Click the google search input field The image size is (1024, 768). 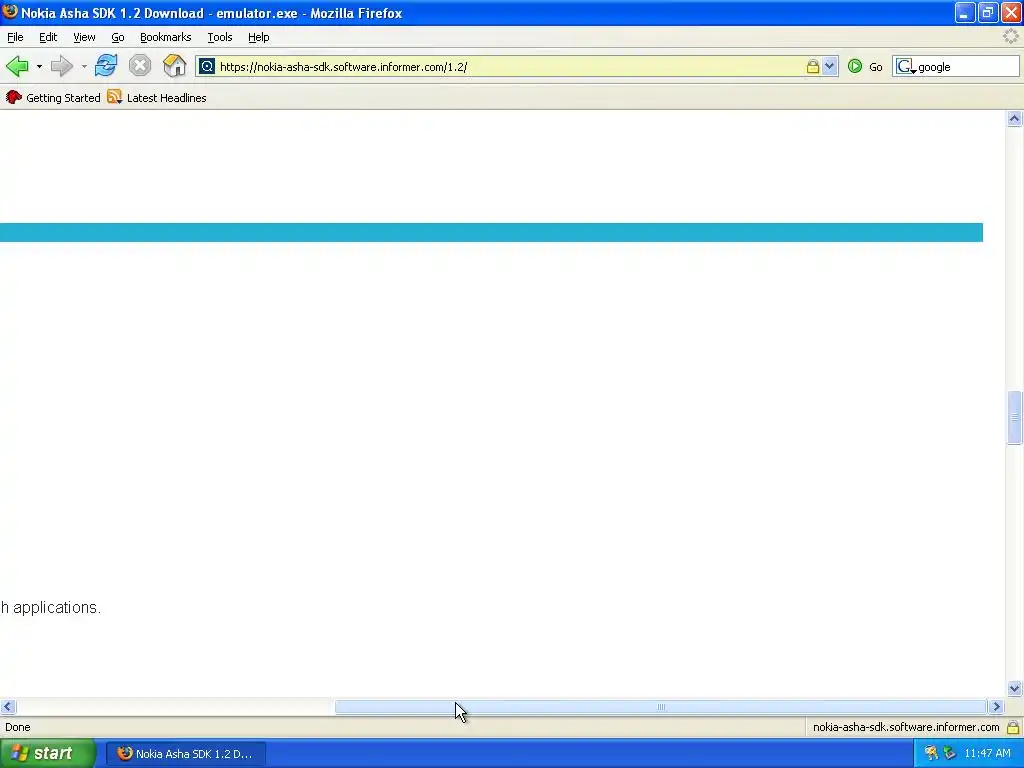(x=967, y=67)
